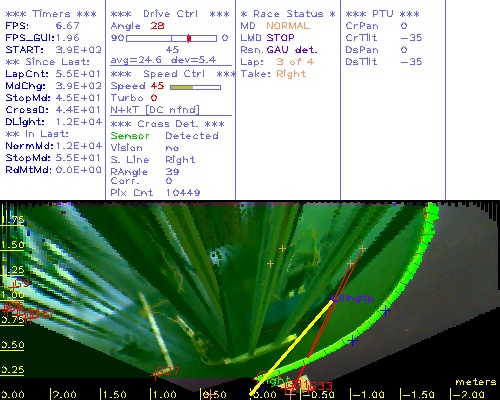Screen dimensions: 500x400
Task: Select the N+kT [DC nfnd] status line
Action: point(155,110)
